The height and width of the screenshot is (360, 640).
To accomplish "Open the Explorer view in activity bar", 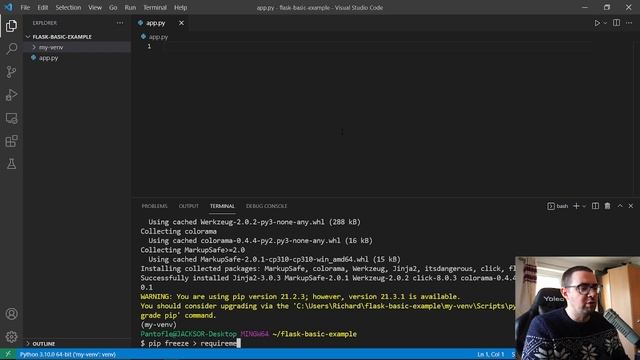I will [x=11, y=26].
